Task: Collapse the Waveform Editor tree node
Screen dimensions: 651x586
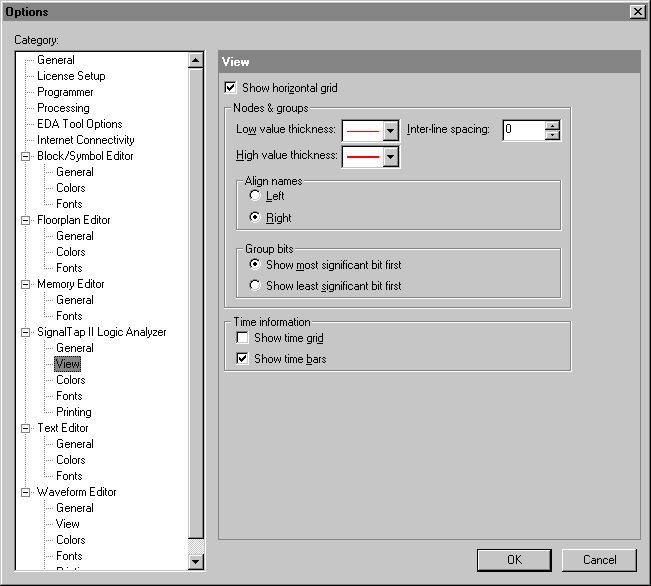Action: pos(25,492)
